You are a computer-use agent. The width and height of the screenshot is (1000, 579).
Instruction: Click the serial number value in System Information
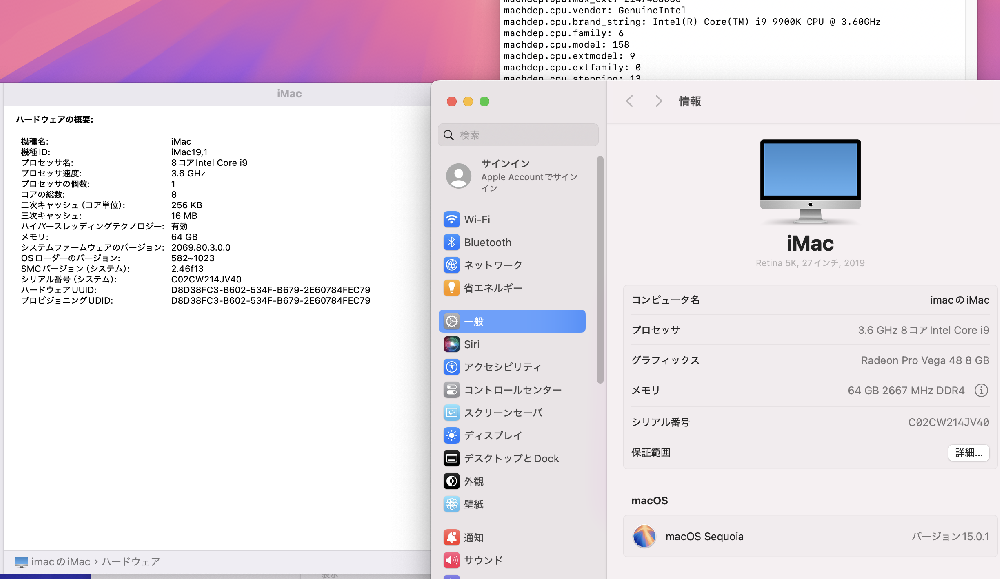point(206,279)
